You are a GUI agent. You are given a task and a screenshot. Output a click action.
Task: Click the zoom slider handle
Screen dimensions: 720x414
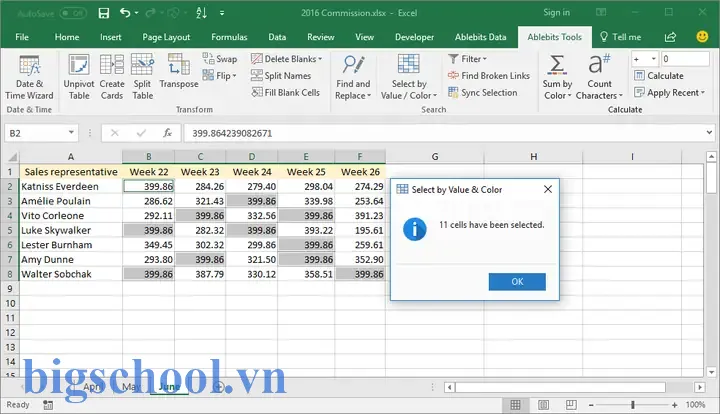(x=633, y=405)
